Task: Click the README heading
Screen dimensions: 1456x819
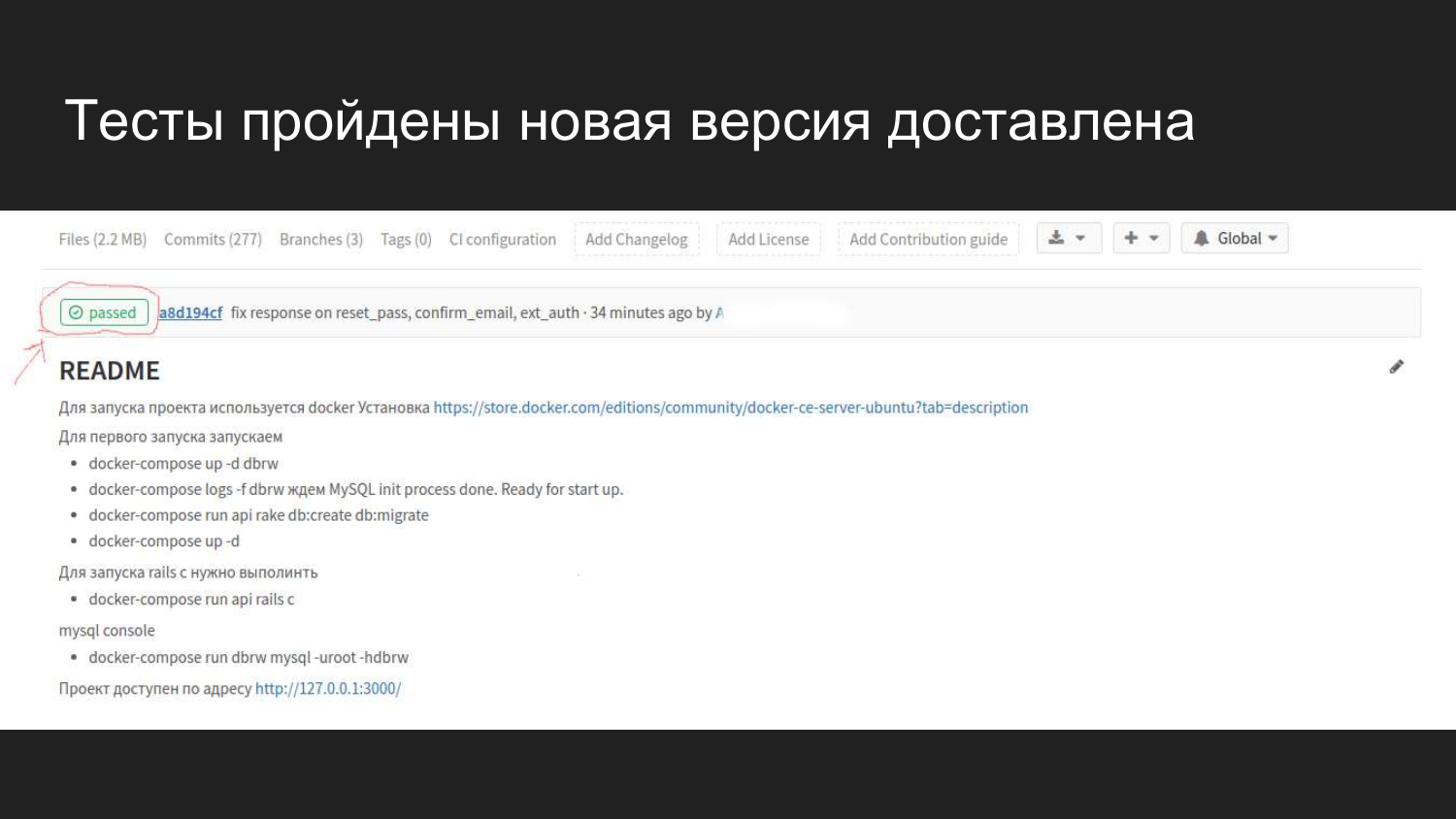Action: tap(110, 371)
